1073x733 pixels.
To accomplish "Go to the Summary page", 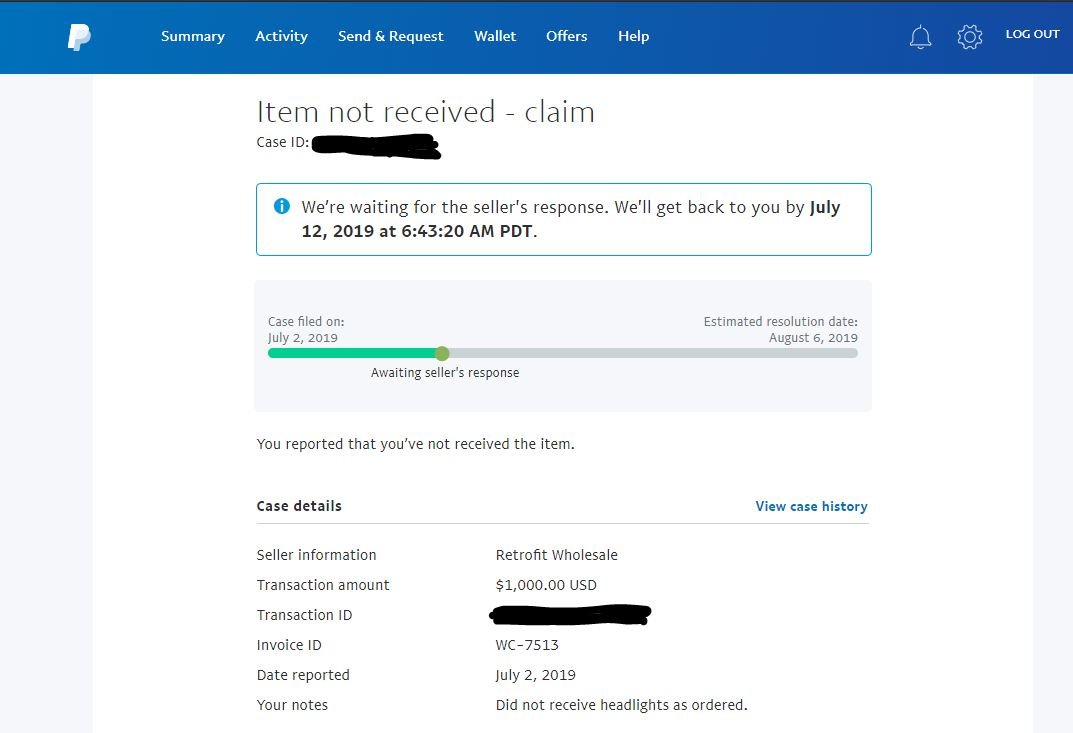I will pos(193,36).
